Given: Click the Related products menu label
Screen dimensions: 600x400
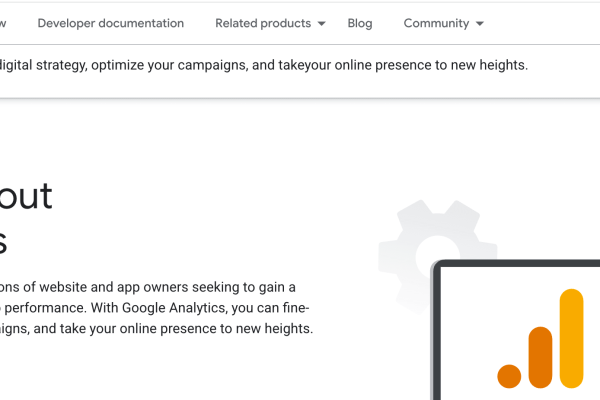Looking at the screenshot, I should pyautogui.click(x=263, y=23).
